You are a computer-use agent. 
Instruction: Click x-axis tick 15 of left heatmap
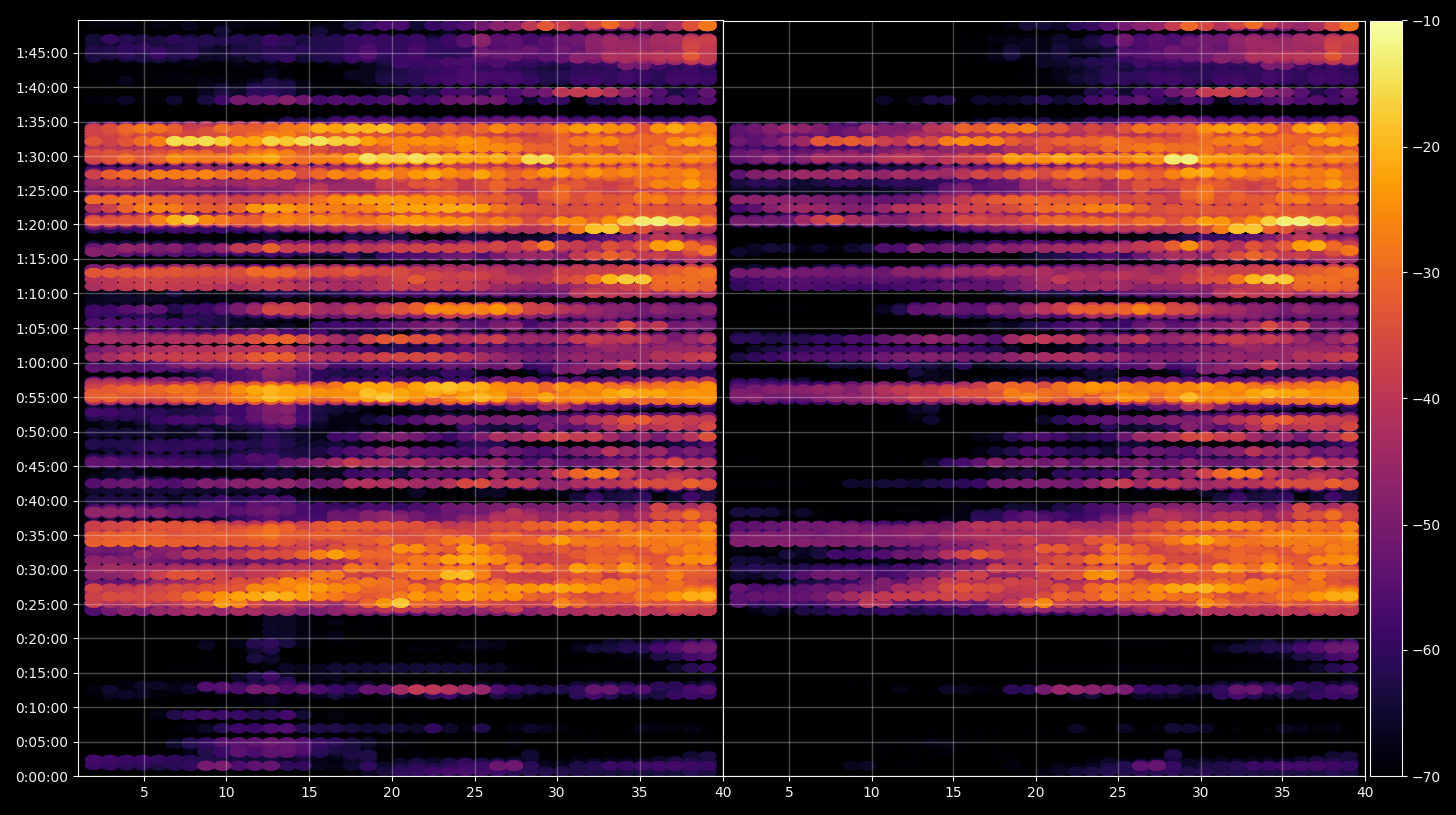(x=309, y=793)
